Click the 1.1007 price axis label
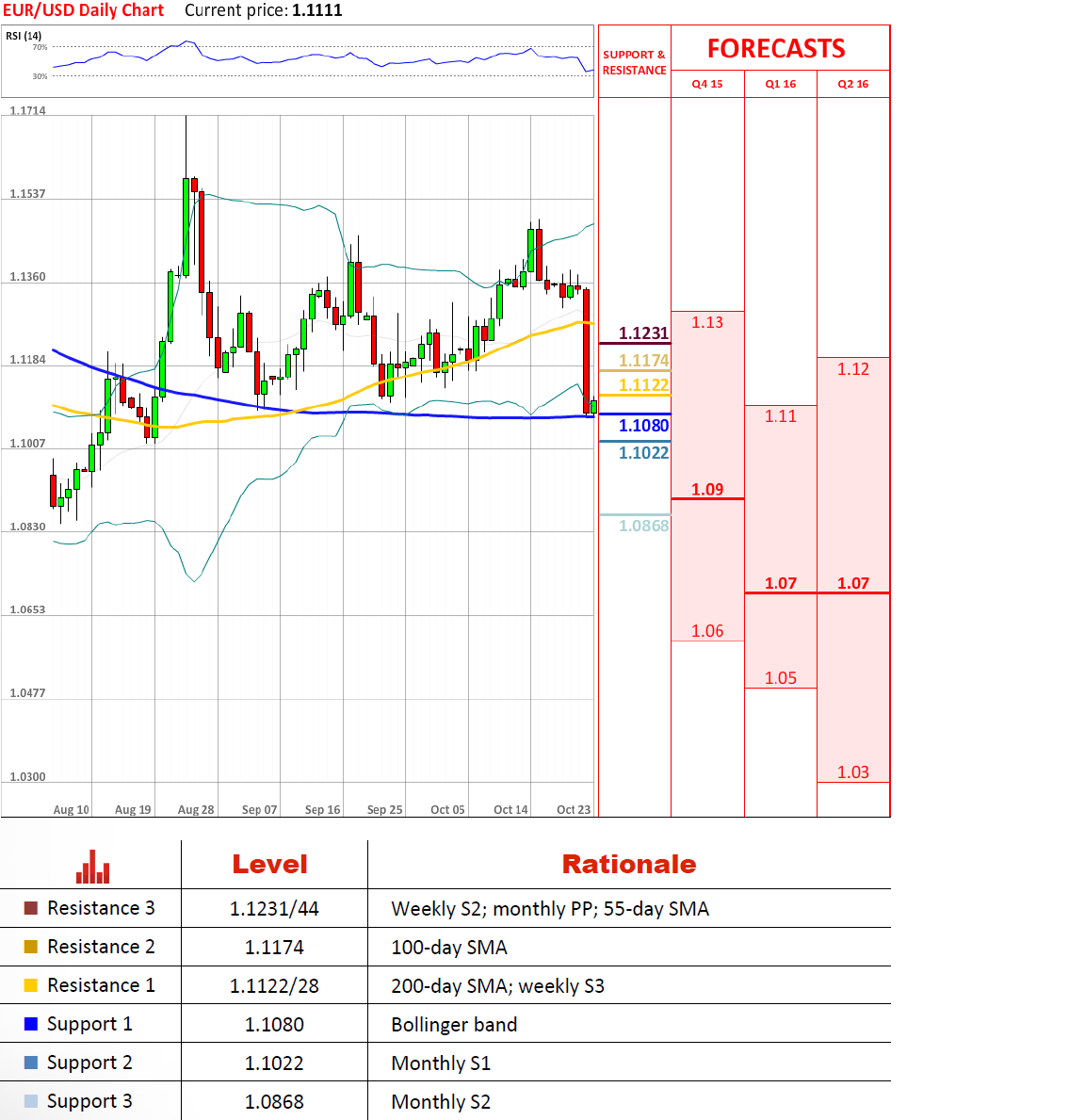 point(27,443)
